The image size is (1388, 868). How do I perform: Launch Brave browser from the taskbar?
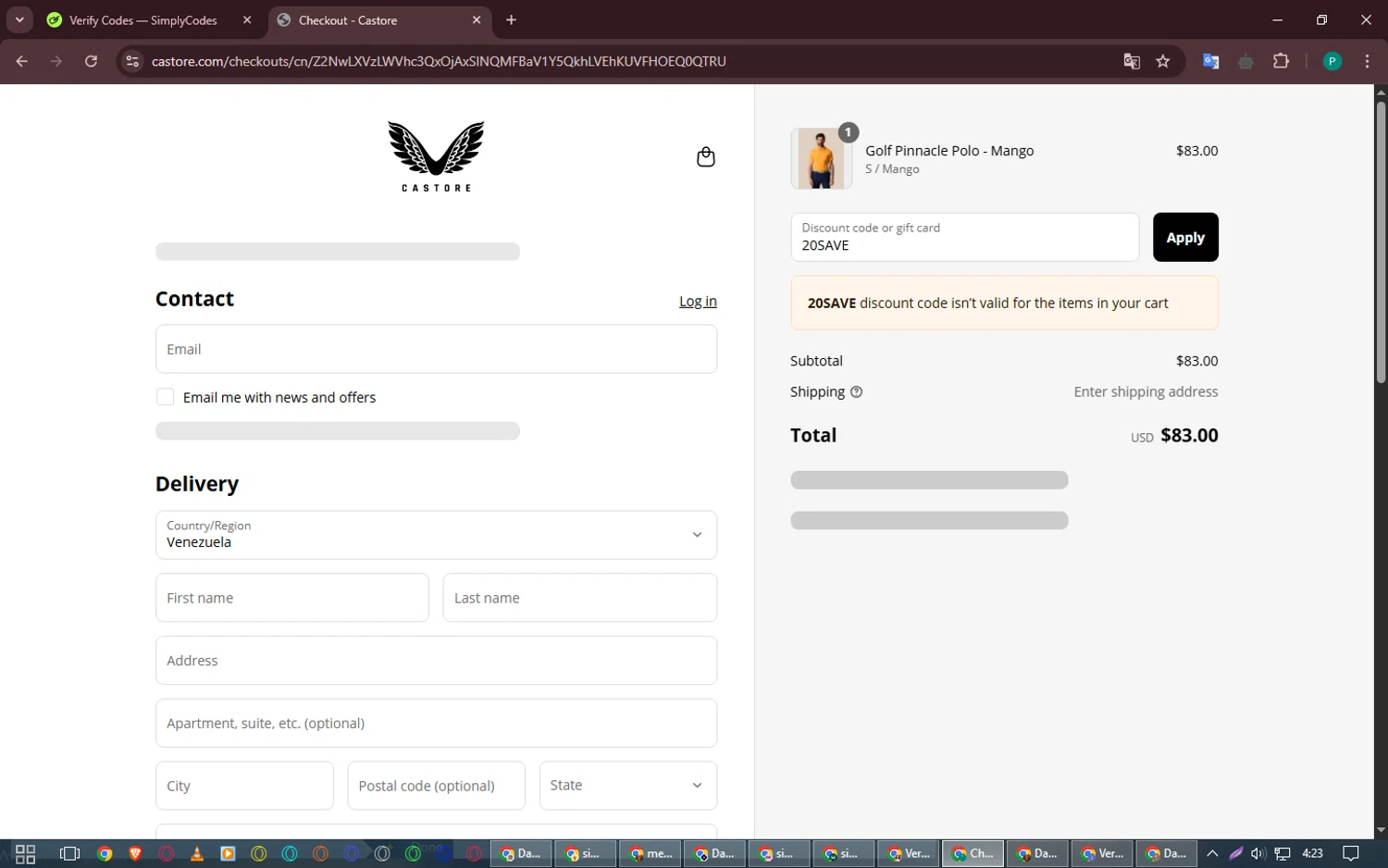[135, 853]
